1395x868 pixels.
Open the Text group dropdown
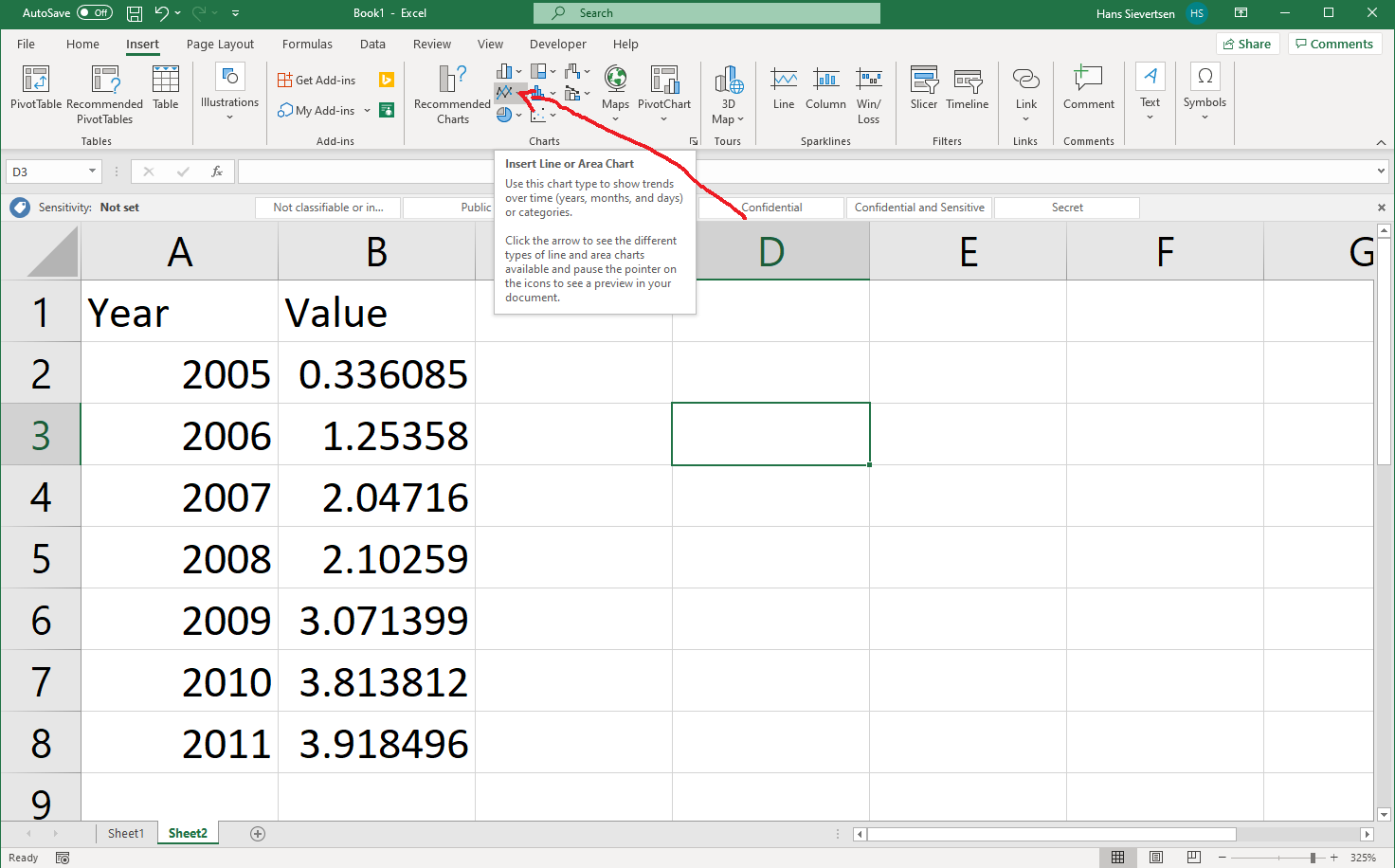coord(1150,92)
